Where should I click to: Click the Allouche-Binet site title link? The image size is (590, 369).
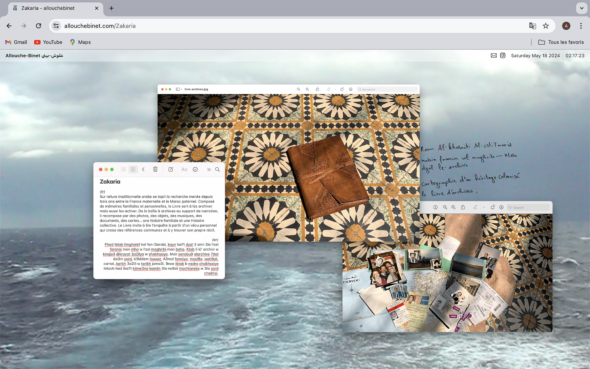(x=34, y=56)
